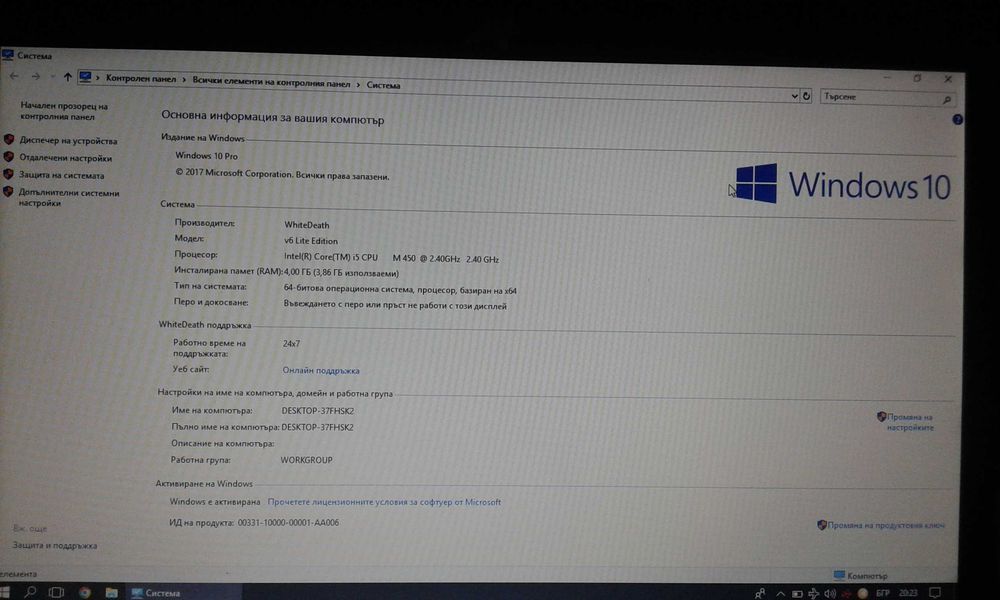The image size is (1000, 600).
Task: Select the manufacturer value 'WhiteDeath'
Action: tap(307, 225)
